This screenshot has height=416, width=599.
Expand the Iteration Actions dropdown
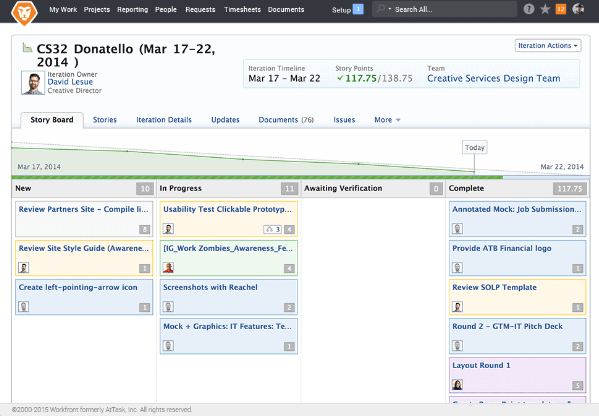coord(548,45)
